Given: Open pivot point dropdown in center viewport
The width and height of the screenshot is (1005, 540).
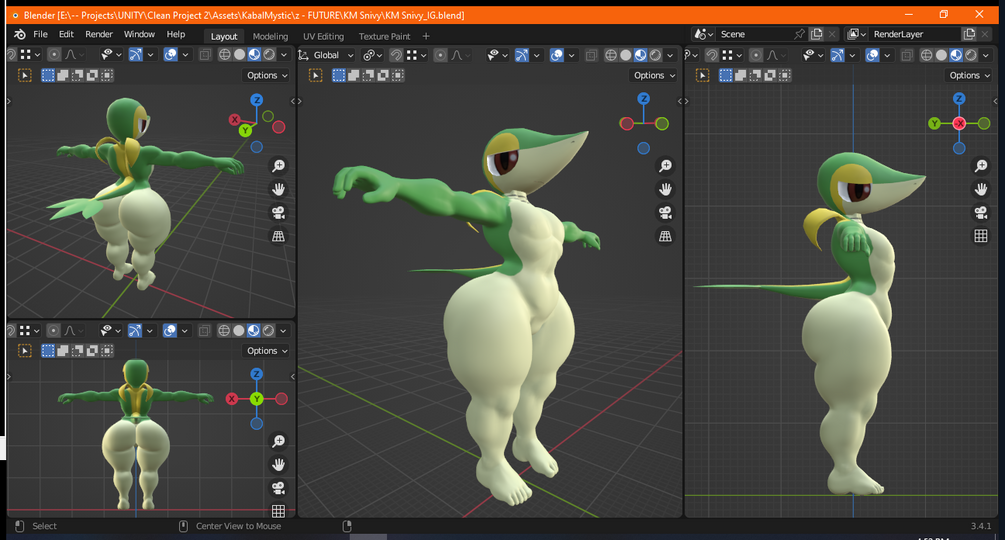Looking at the screenshot, I should pos(372,55).
